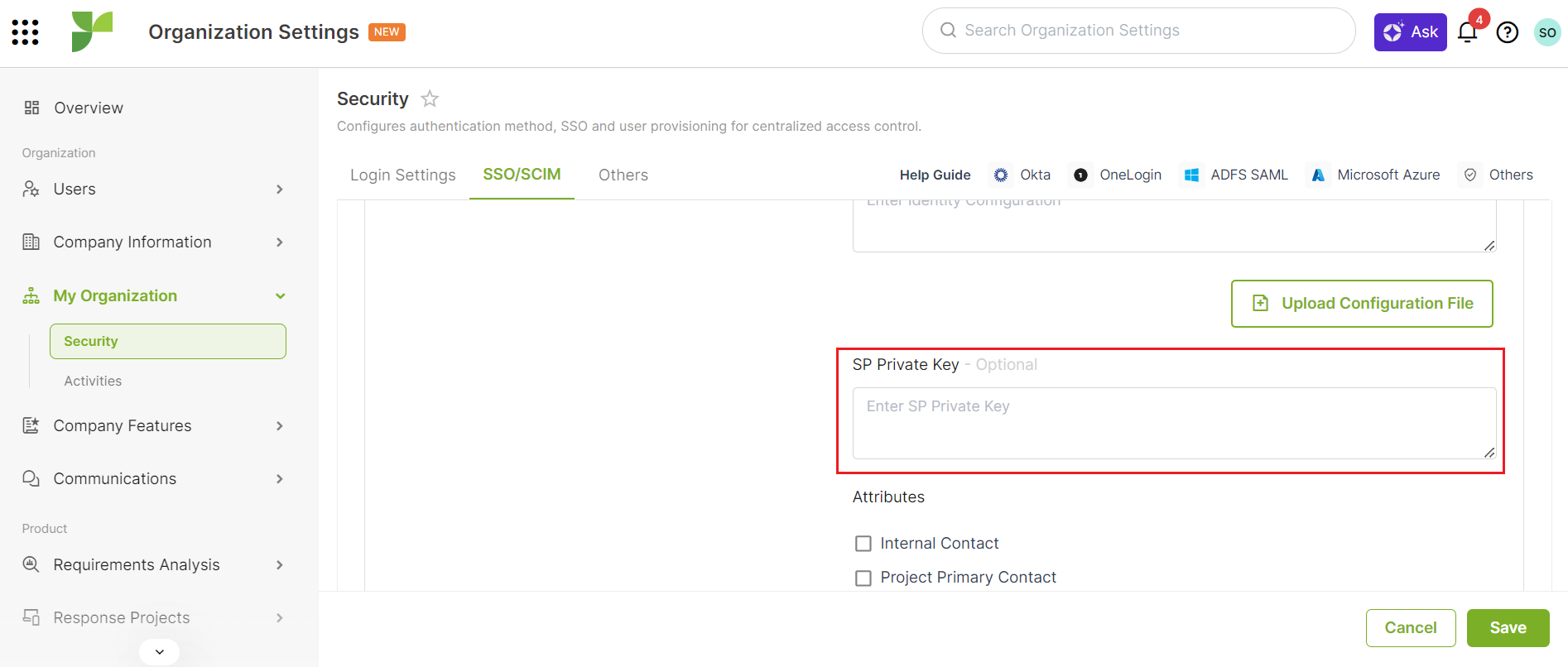The width and height of the screenshot is (1568, 667).
Task: Click the notifications bell icon
Action: (1468, 32)
